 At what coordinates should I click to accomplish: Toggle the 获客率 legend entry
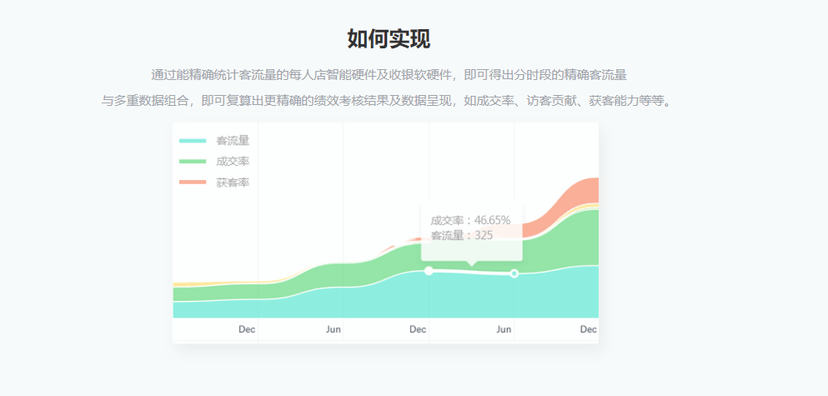click(214, 183)
